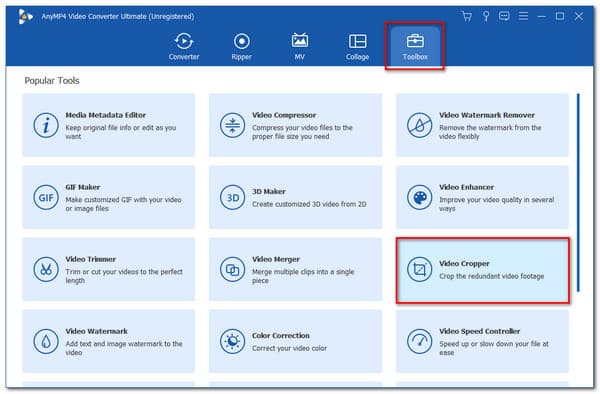Screen dimensions: 600x394
Task: Open the Video Enhancer title
Action: (x=466, y=187)
